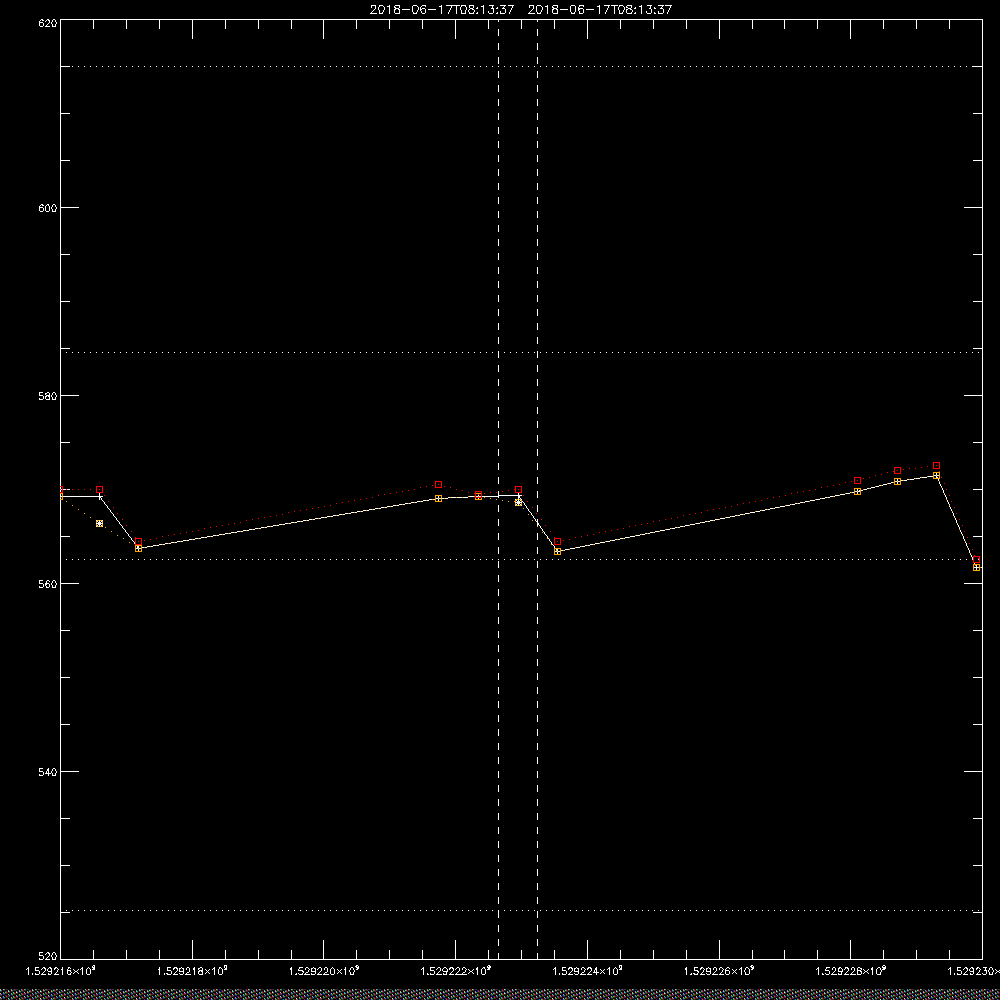Click the left vertical dashed time marker
The width and height of the screenshot is (1000, 1000).
pyautogui.click(x=498, y=489)
